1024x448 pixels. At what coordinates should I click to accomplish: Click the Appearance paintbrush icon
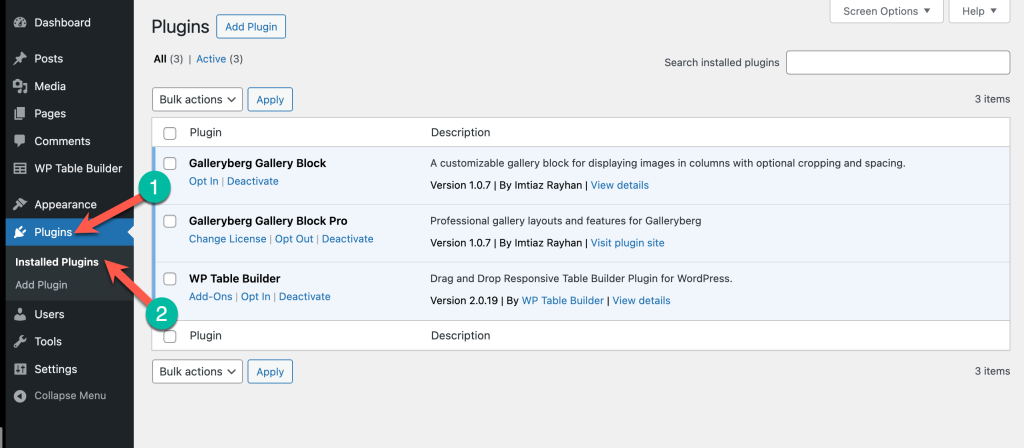[20, 205]
